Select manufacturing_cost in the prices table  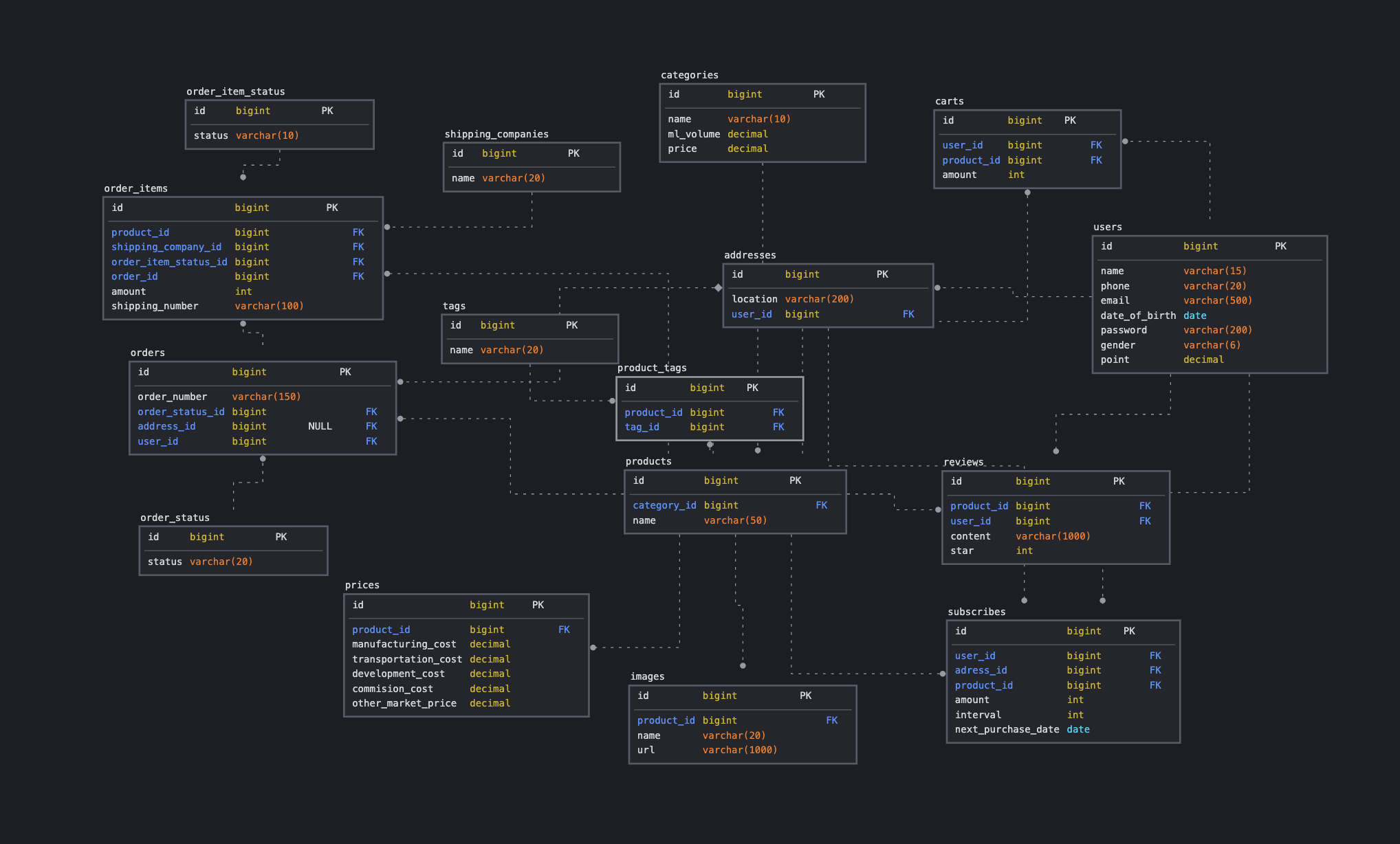click(404, 644)
